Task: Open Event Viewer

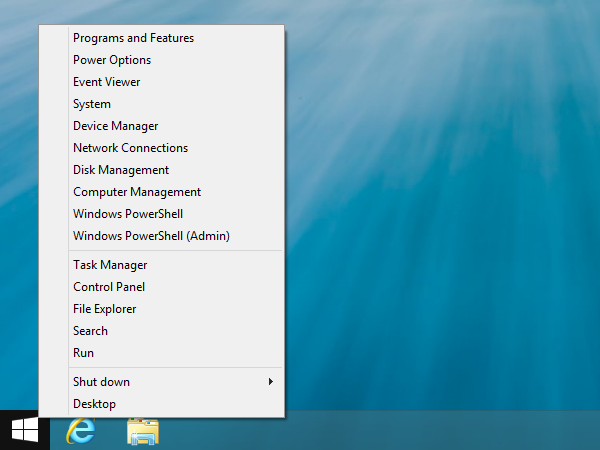Action: coord(106,82)
